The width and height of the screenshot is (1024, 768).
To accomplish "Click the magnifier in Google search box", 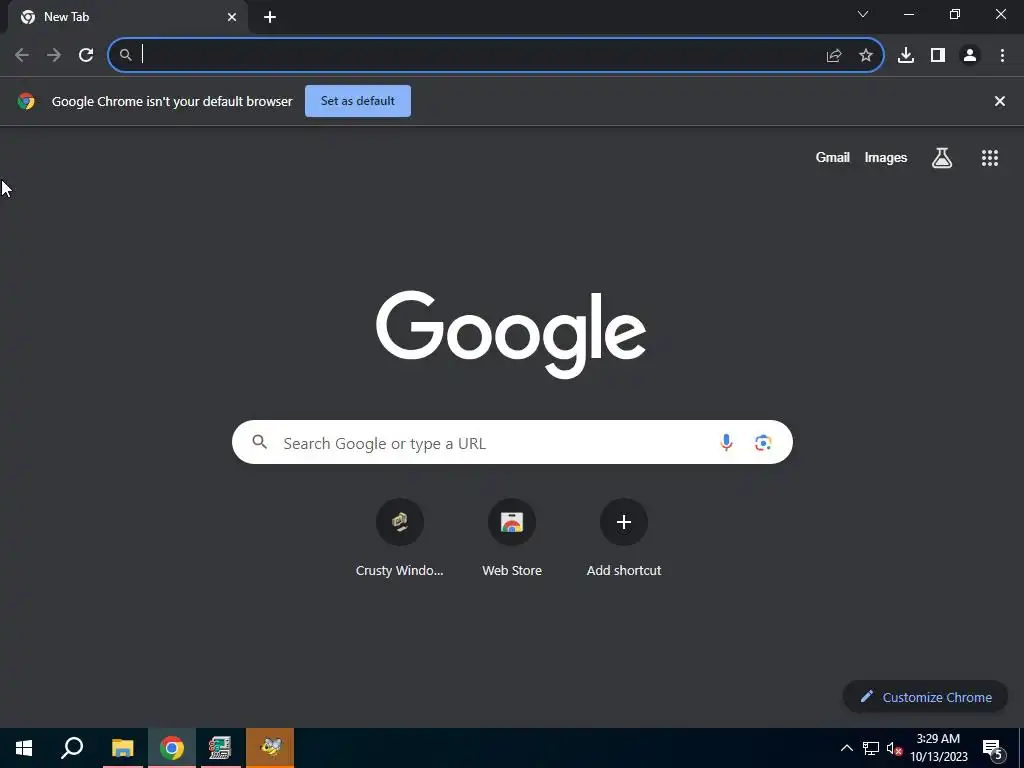I will pos(259,442).
